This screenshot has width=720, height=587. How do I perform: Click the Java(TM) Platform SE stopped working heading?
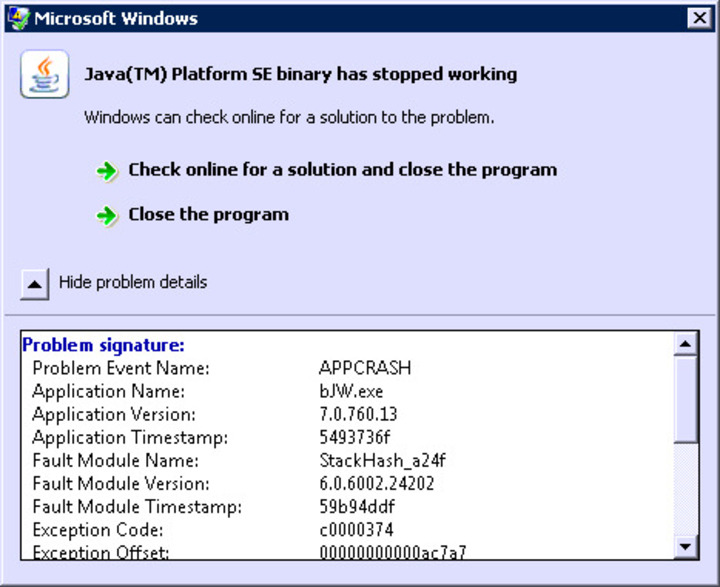301,74
